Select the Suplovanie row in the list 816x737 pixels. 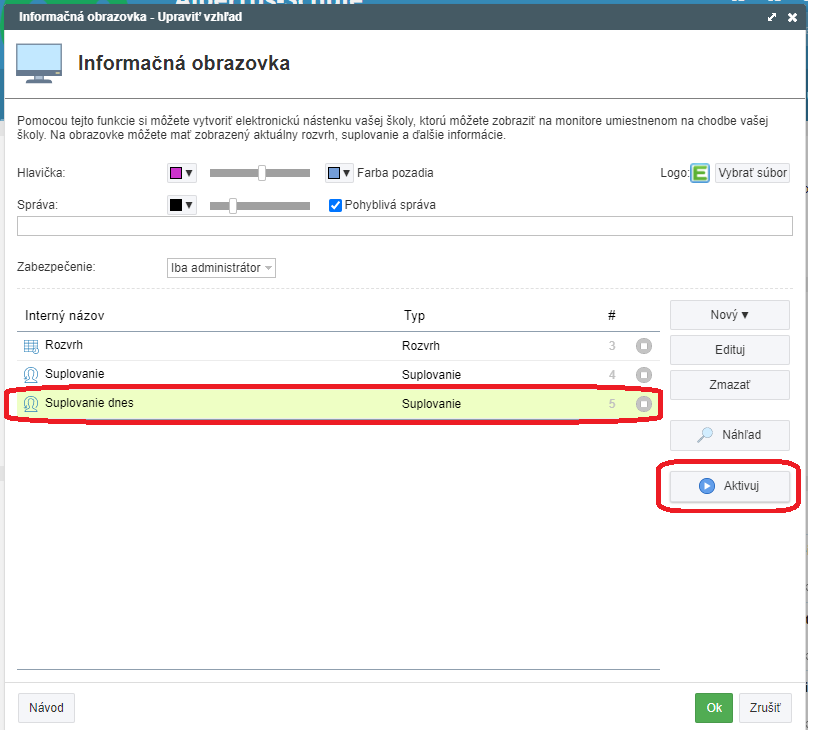click(x=220, y=374)
